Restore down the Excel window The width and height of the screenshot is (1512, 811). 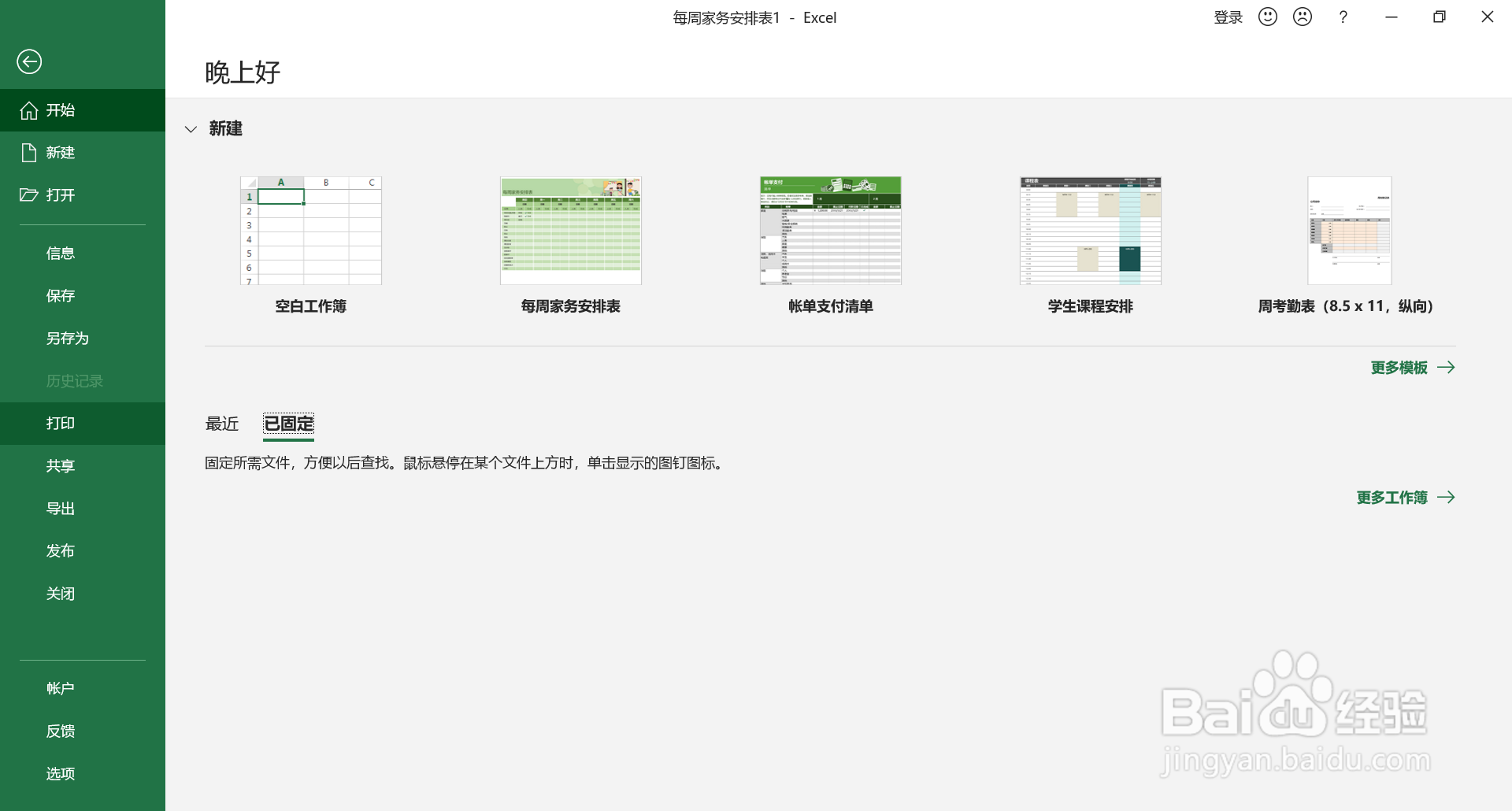click(1440, 17)
